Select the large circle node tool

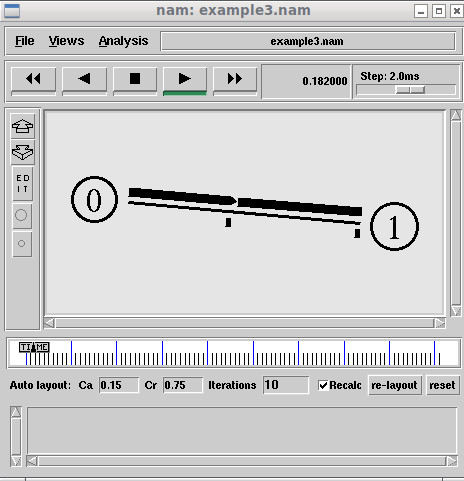point(22,215)
